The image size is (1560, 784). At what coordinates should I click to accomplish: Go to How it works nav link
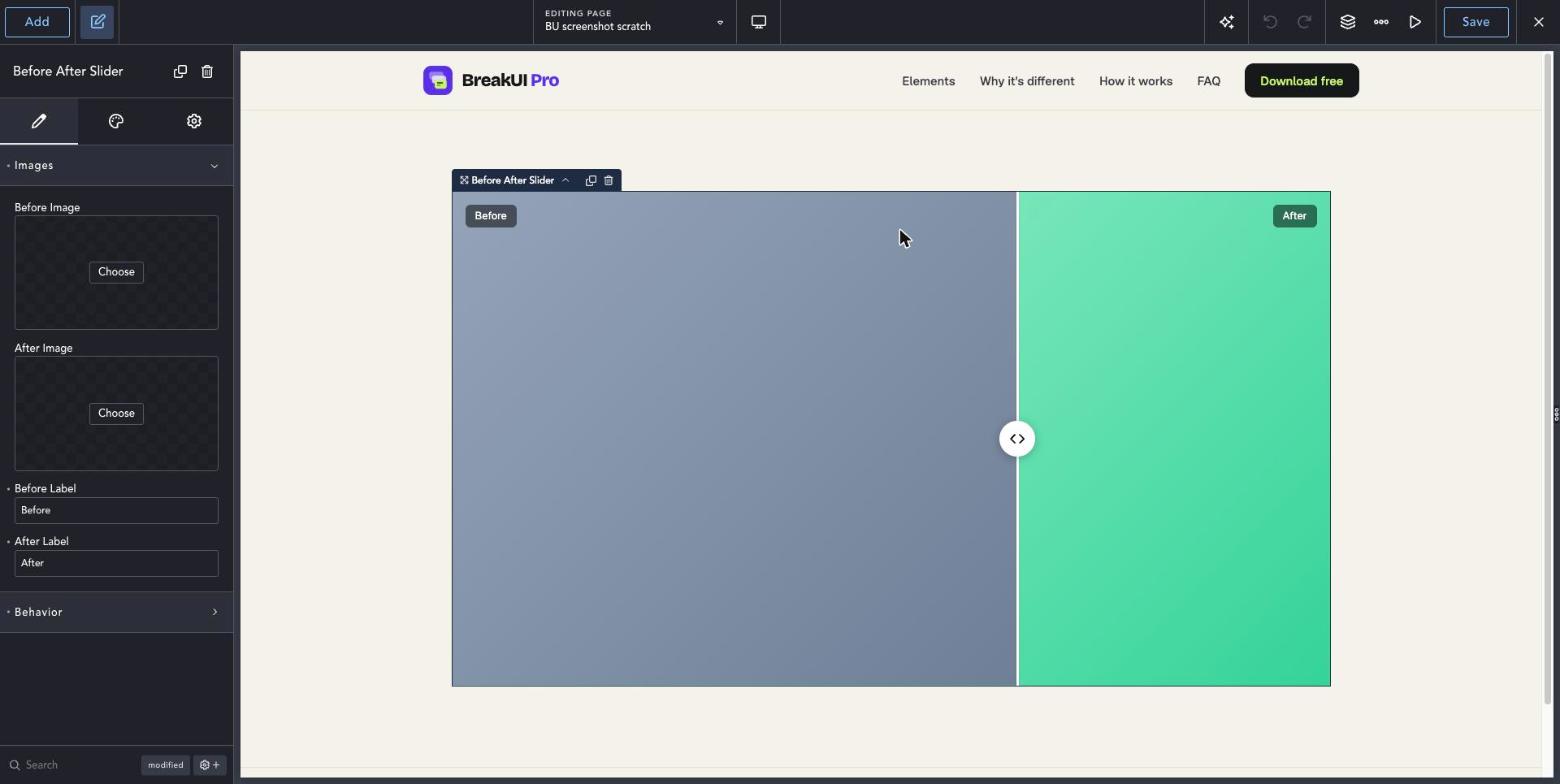tap(1136, 81)
